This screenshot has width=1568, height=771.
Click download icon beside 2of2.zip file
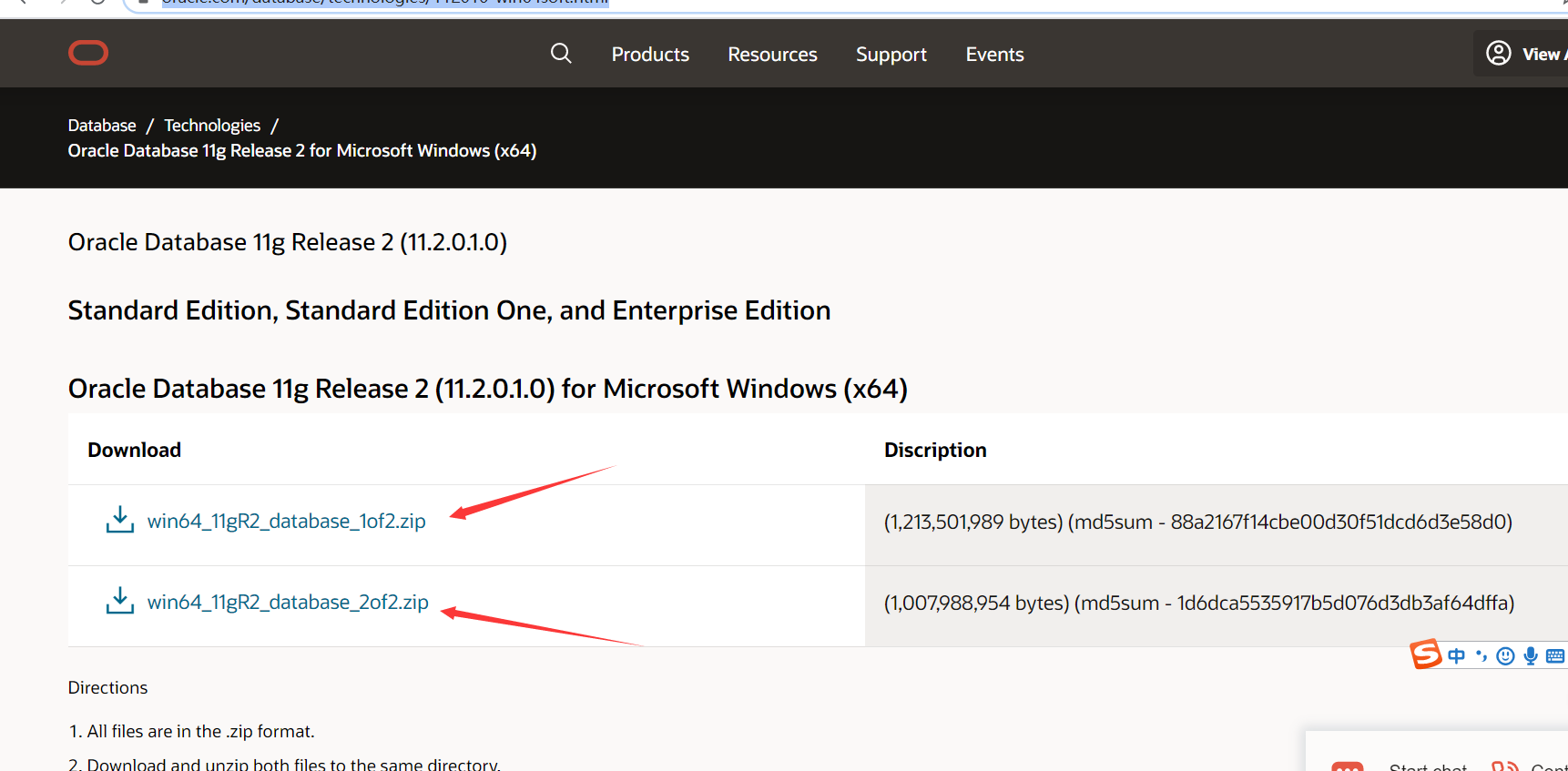(x=119, y=601)
